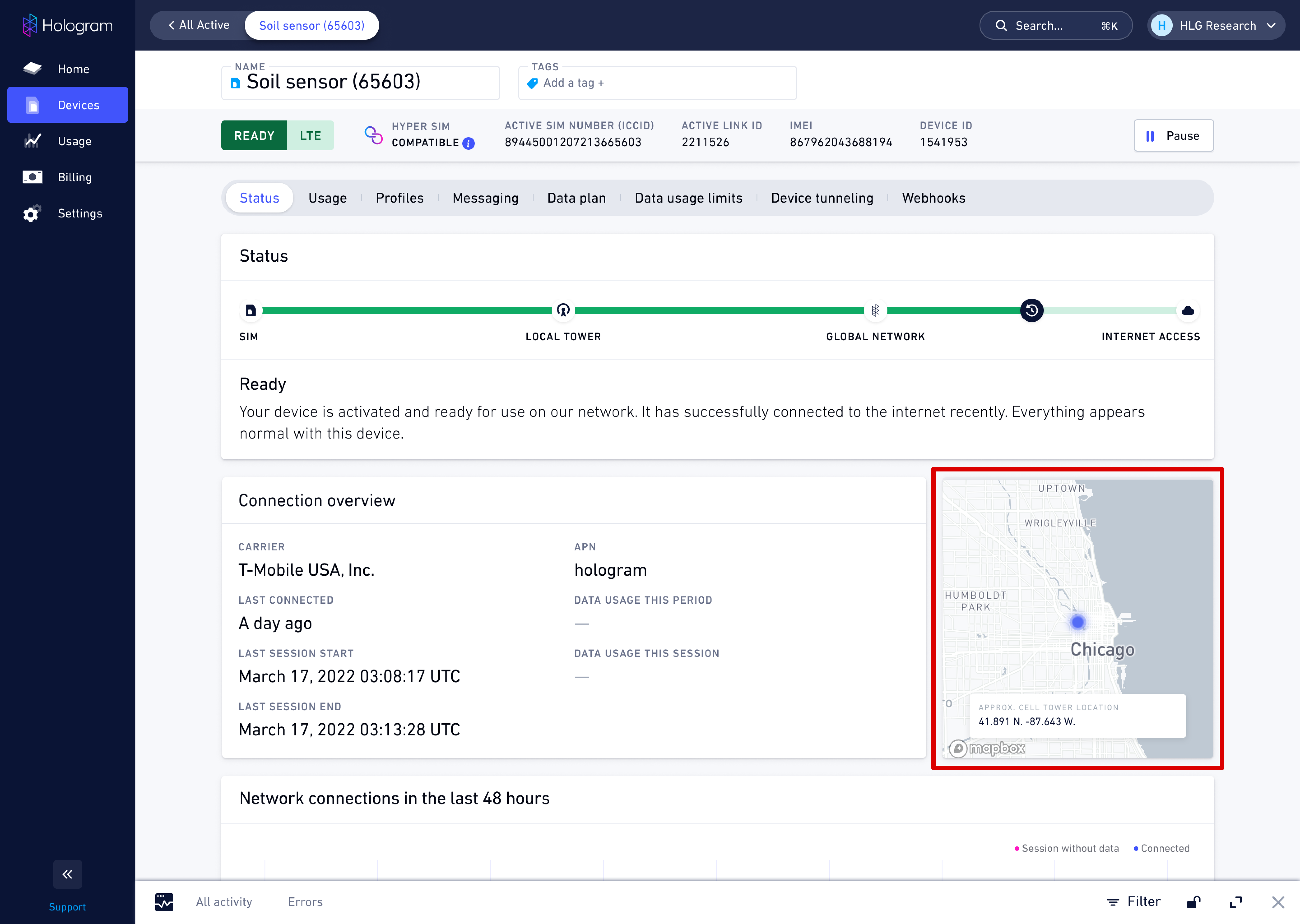Screen dimensions: 1300x924
Task: Click the Search field
Action: click(x=1056, y=25)
